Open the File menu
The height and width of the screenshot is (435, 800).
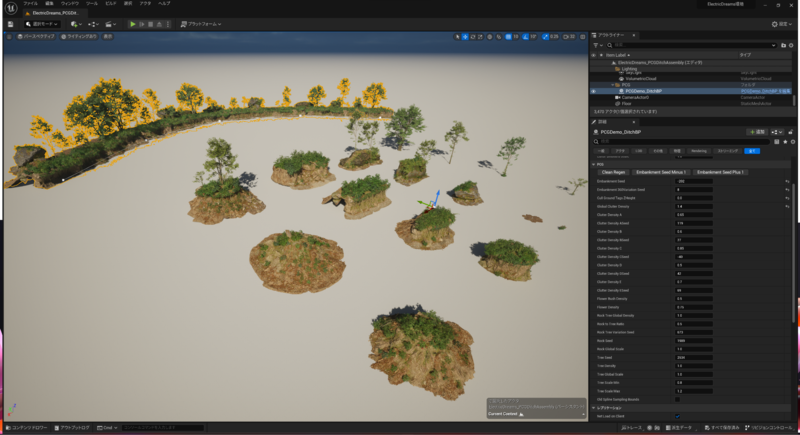tap(31, 4)
